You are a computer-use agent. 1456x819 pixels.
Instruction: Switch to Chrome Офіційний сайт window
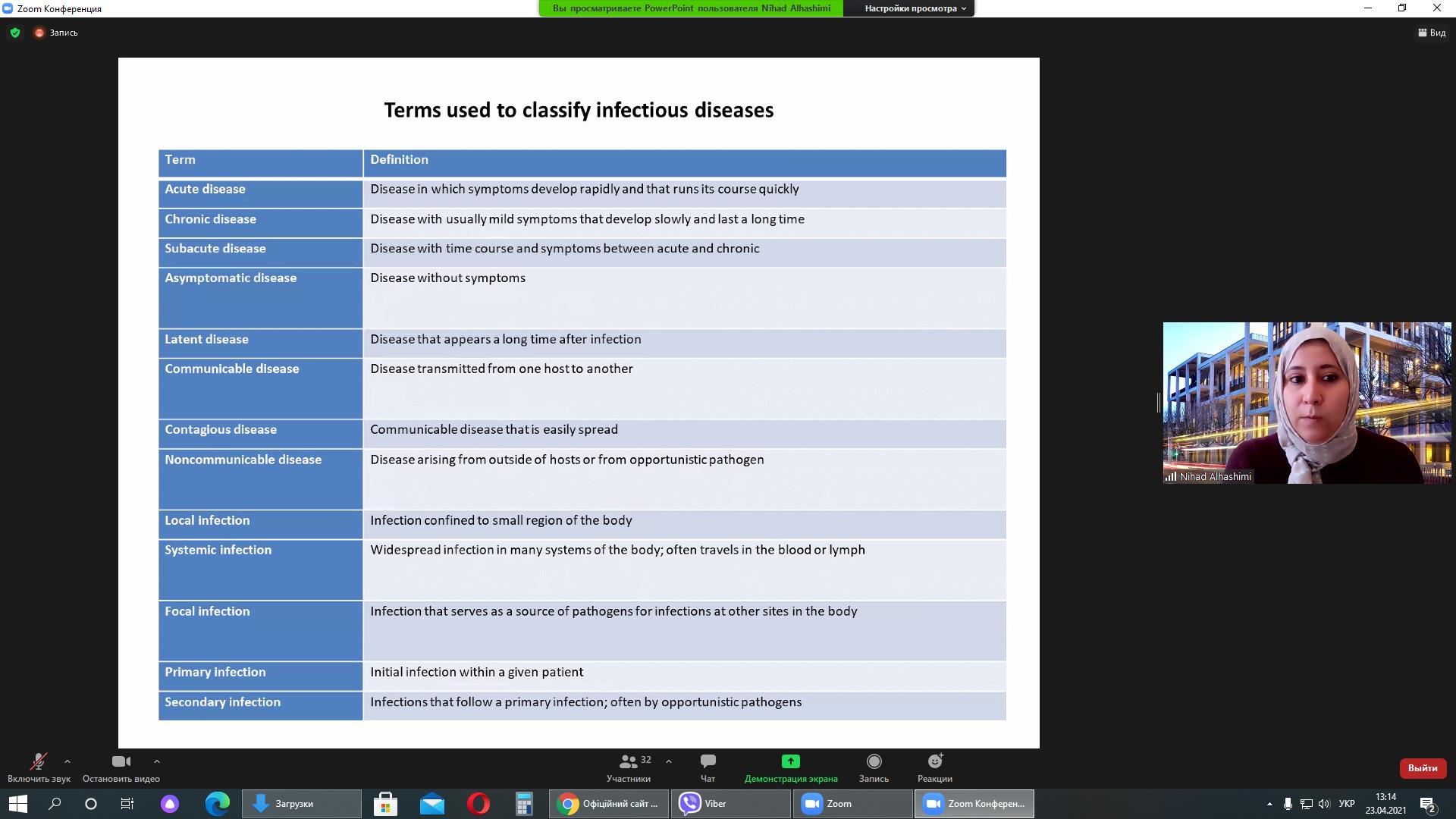coord(609,804)
